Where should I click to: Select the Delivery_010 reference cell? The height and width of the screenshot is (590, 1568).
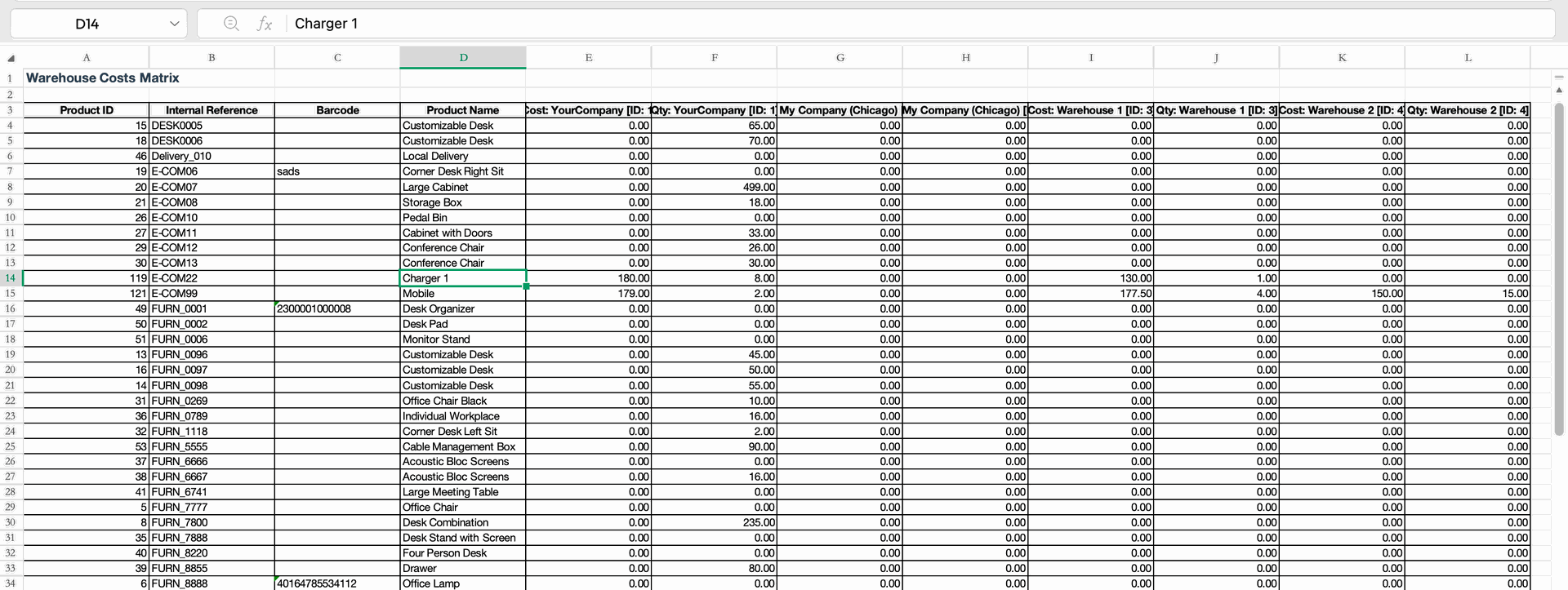(x=212, y=156)
